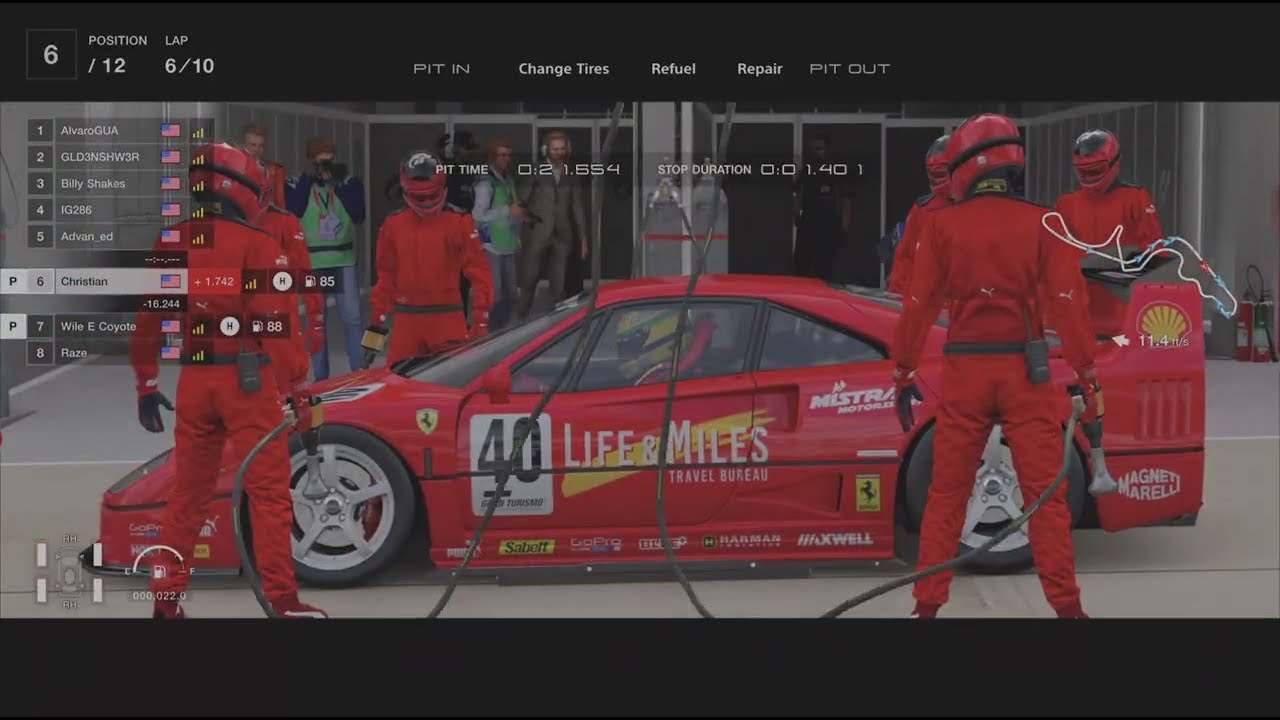Click the Raze driver name
The image size is (1280, 720).
pyautogui.click(x=74, y=353)
